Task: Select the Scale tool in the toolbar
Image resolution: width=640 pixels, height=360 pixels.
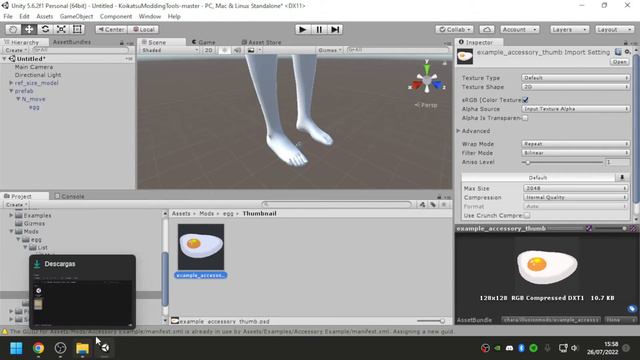Action: coord(61,29)
